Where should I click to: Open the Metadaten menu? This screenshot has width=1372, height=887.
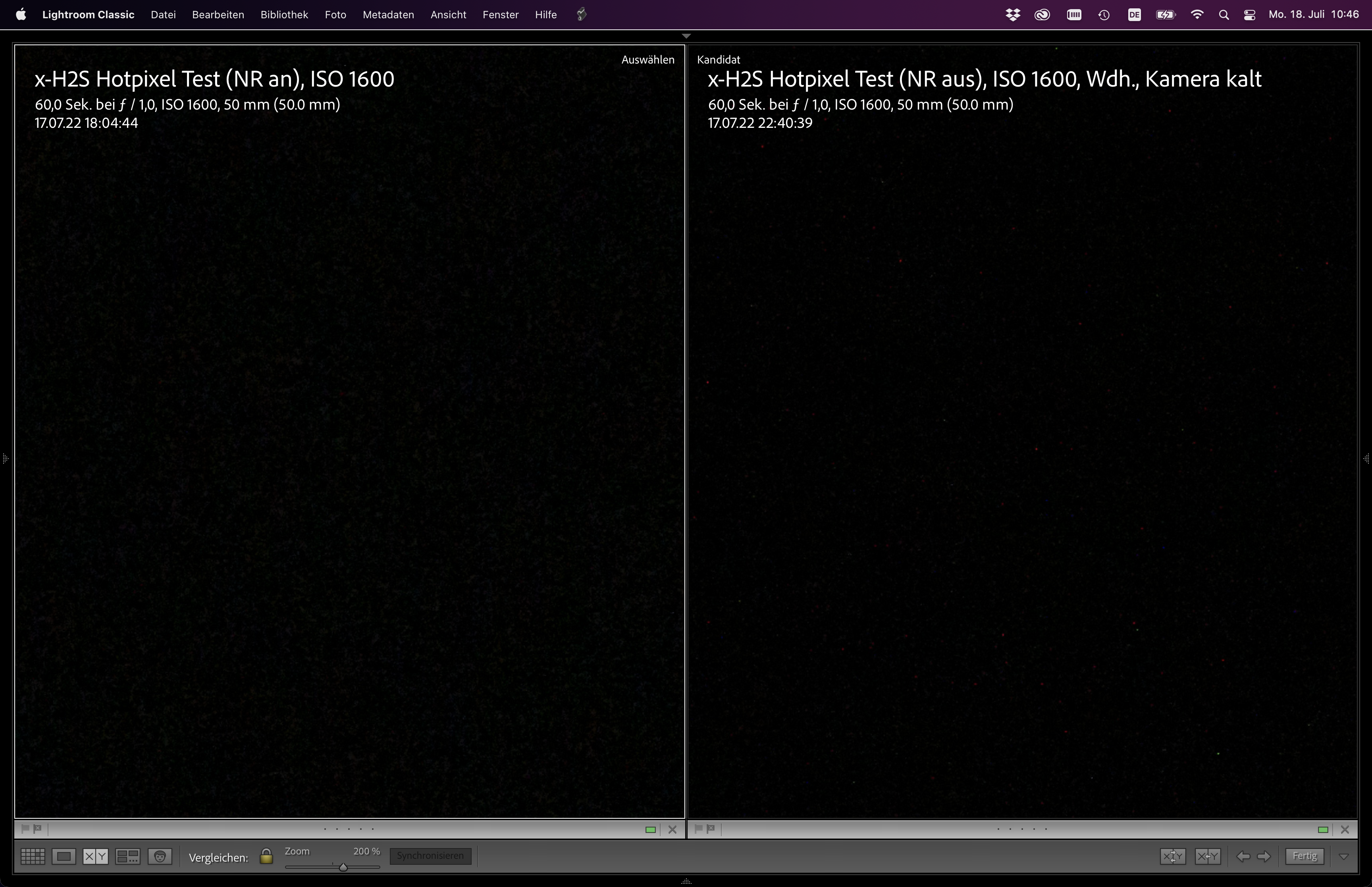[389, 14]
